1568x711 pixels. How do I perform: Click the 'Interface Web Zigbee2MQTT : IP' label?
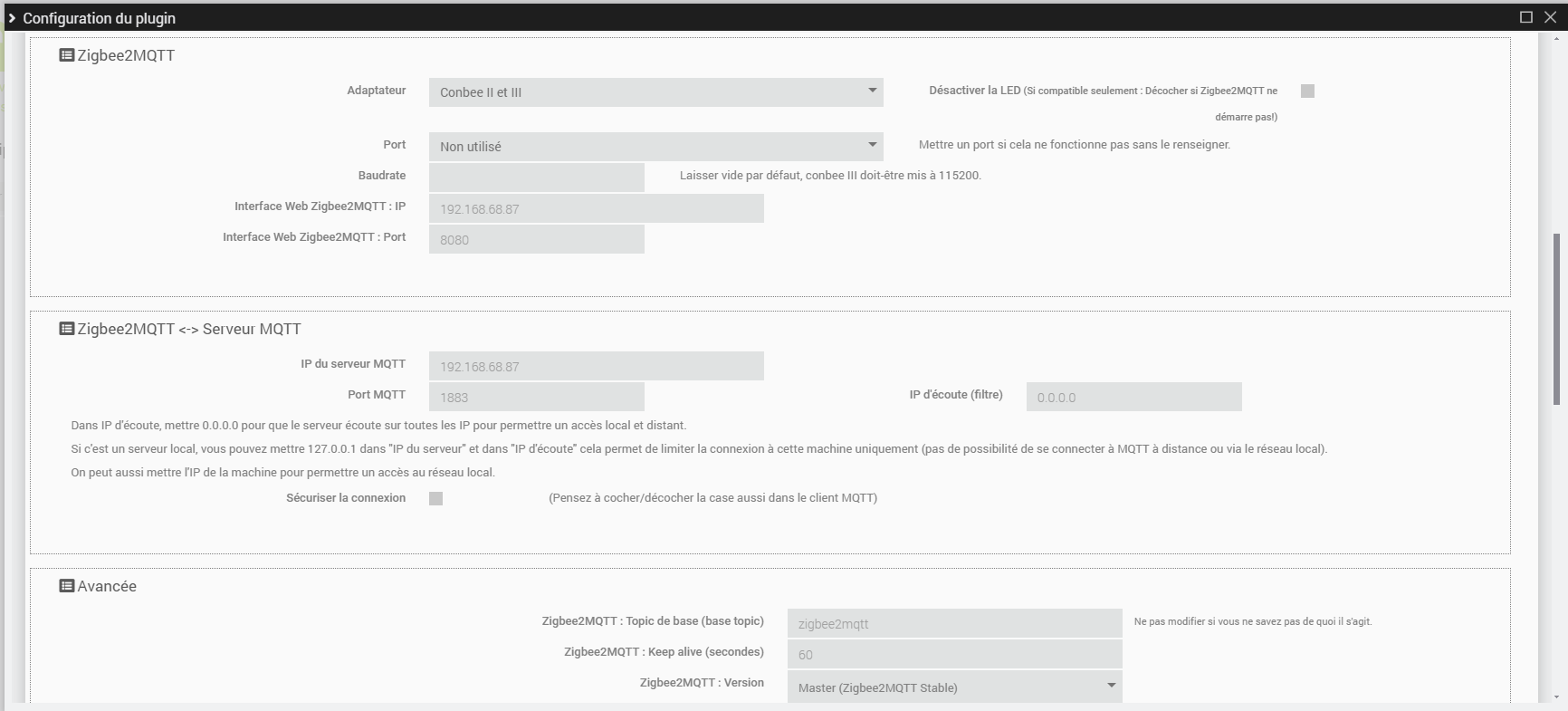[320, 207]
